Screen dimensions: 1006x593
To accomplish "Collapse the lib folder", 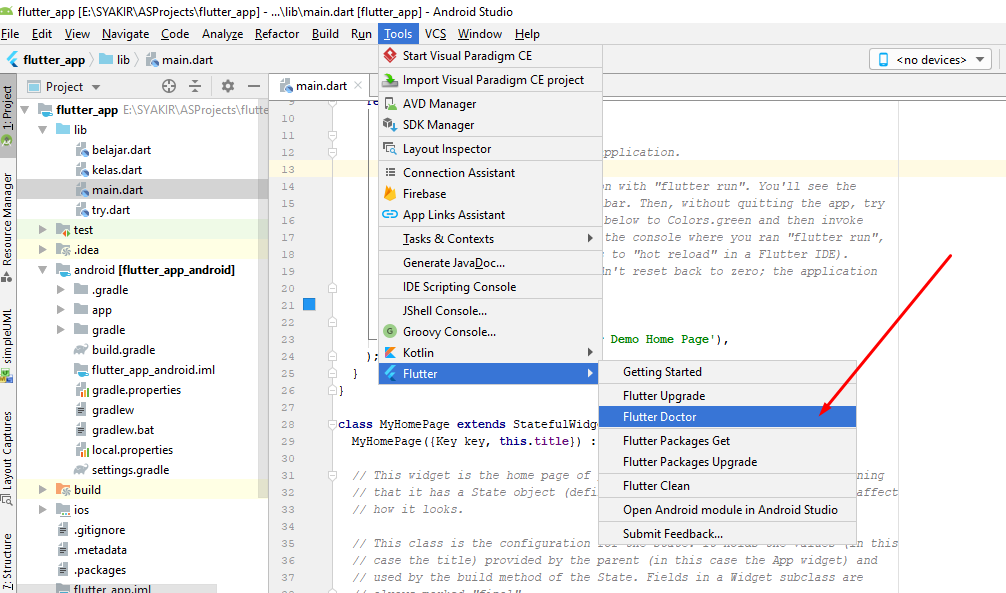I will [x=42, y=130].
